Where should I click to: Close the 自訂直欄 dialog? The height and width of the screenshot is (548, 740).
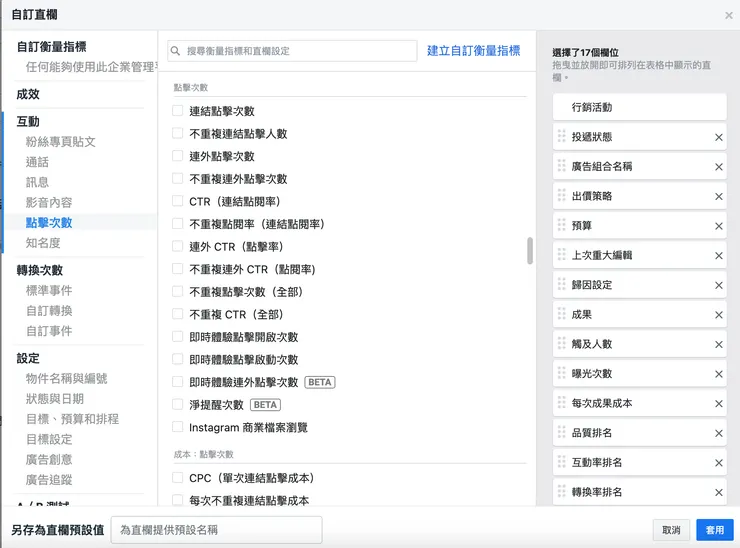coord(729,15)
